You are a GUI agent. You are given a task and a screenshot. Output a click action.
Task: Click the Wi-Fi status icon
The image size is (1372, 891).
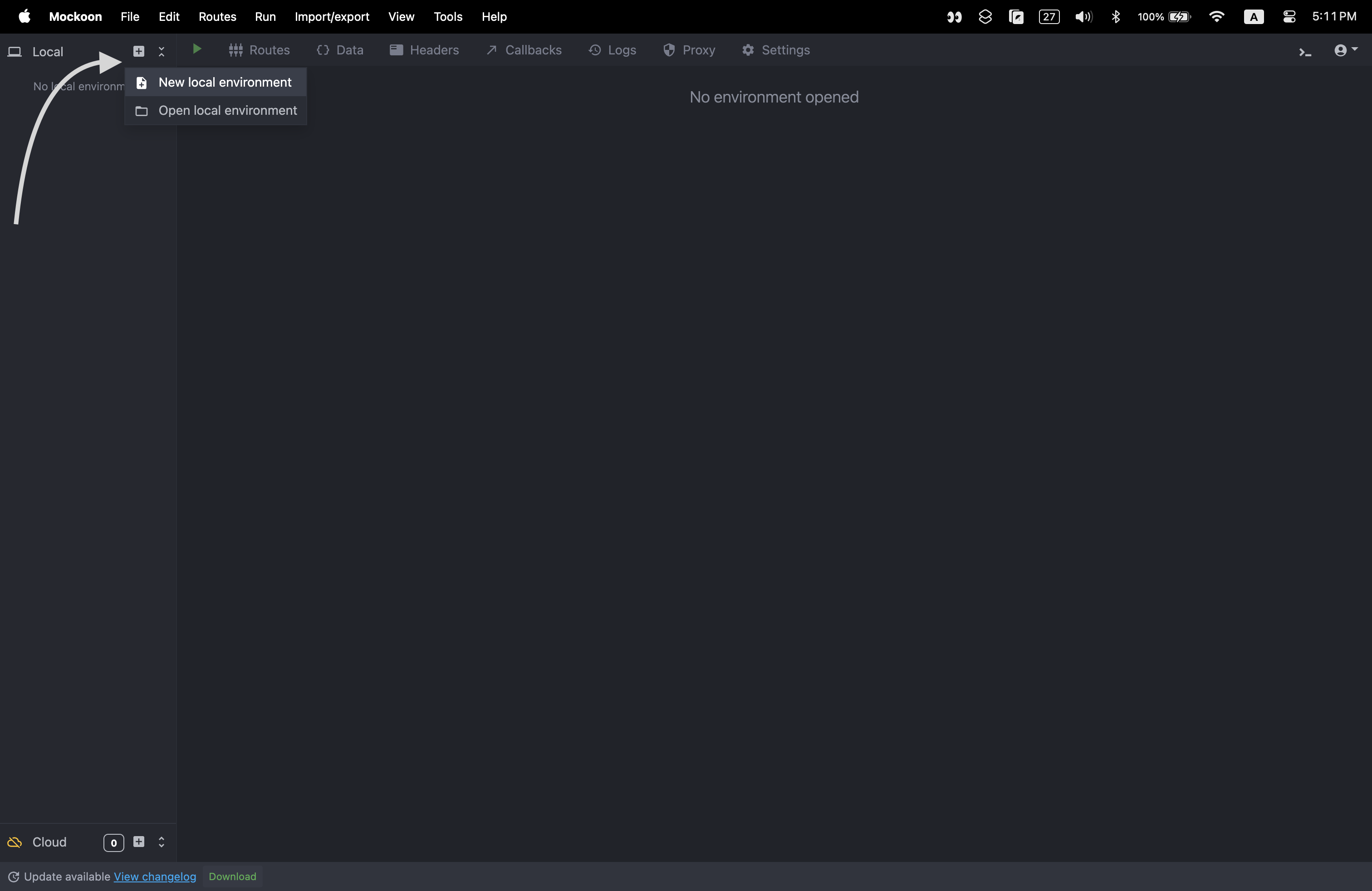tap(1217, 17)
